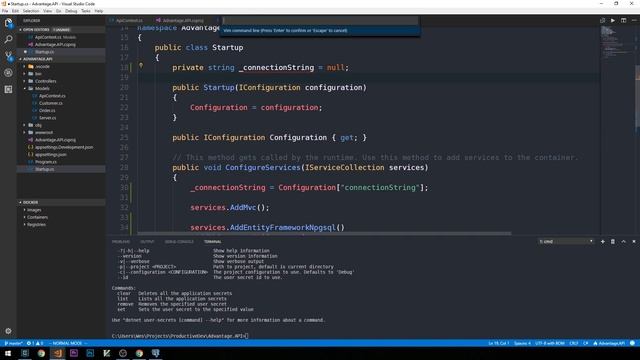This screenshot has height=360, width=640.
Task: Maximize the panel with the up chevron
Action: [623, 242]
